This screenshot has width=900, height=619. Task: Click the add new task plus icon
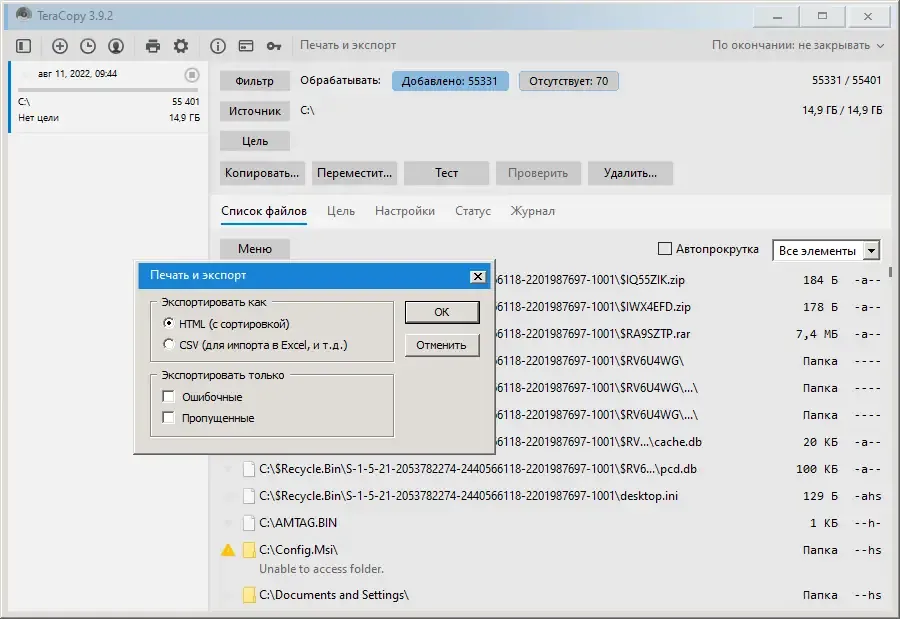pyautogui.click(x=60, y=46)
